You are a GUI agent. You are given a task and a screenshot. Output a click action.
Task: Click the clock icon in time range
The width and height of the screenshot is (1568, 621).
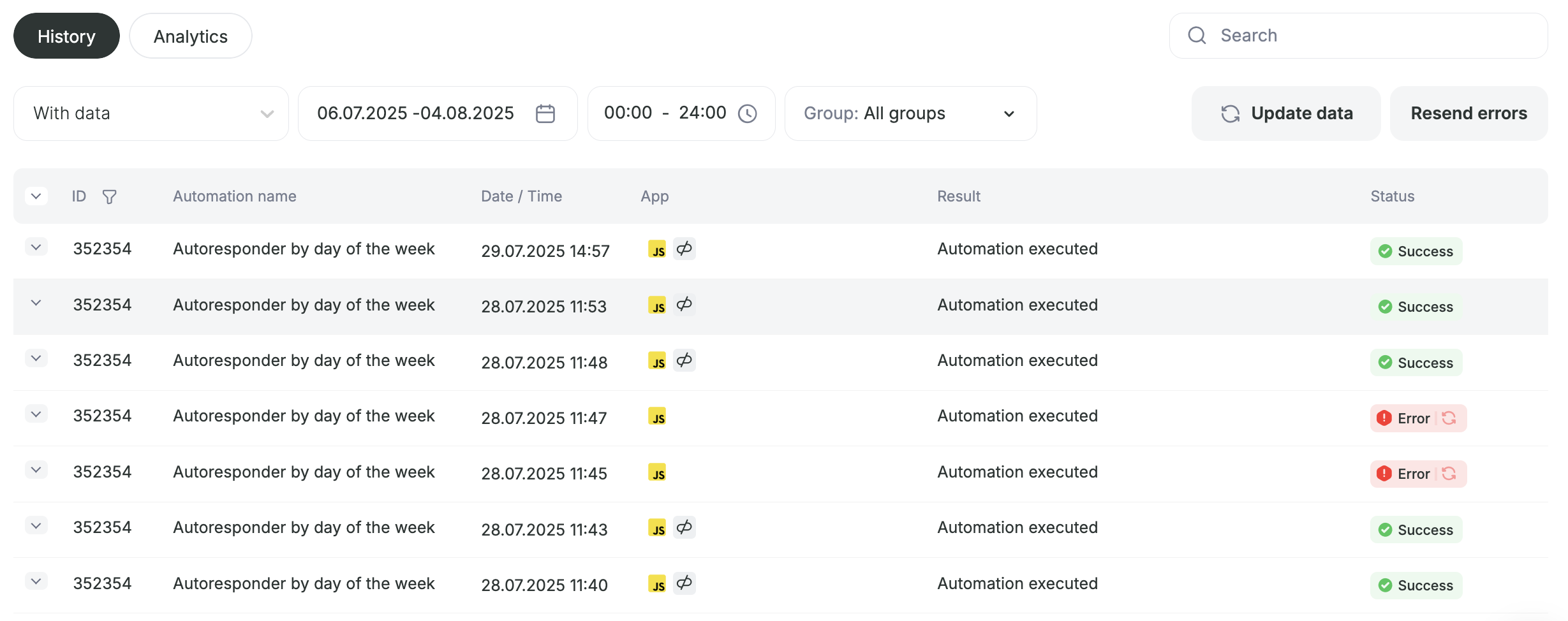click(x=748, y=113)
